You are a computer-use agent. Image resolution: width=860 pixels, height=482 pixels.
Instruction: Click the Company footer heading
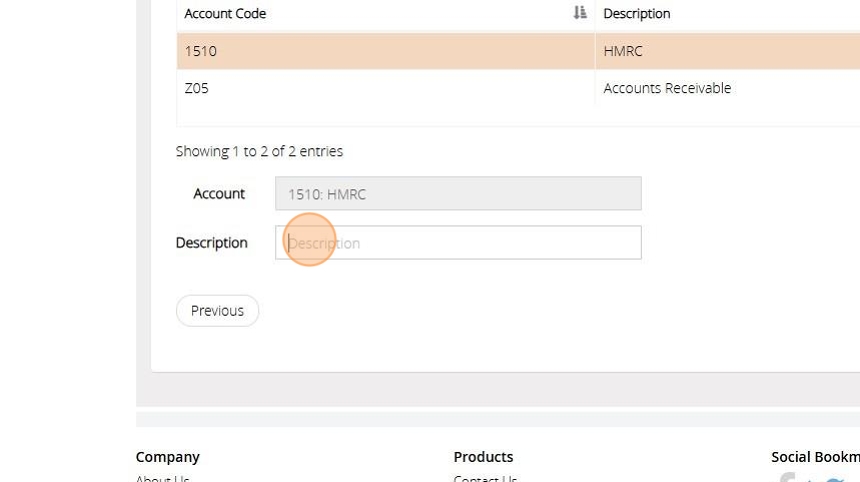[168, 457]
